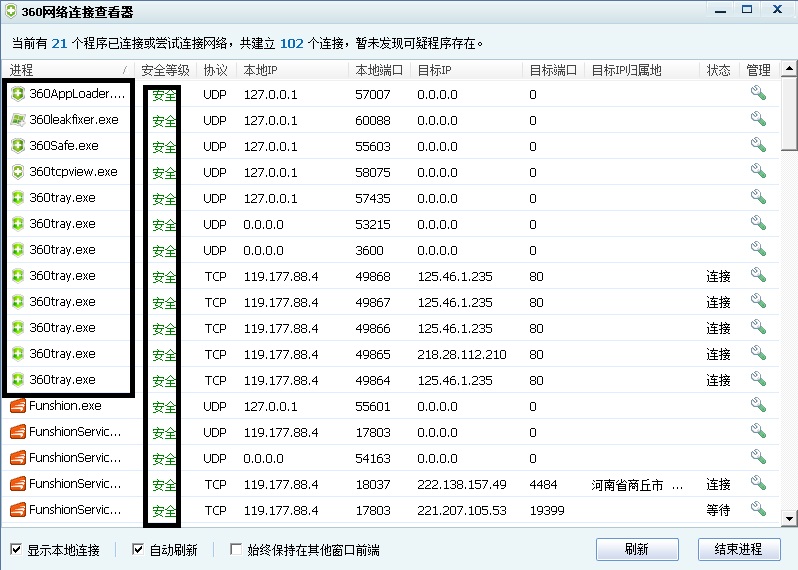
Task: Click wrench for local port 57435 row
Action: 758,197
